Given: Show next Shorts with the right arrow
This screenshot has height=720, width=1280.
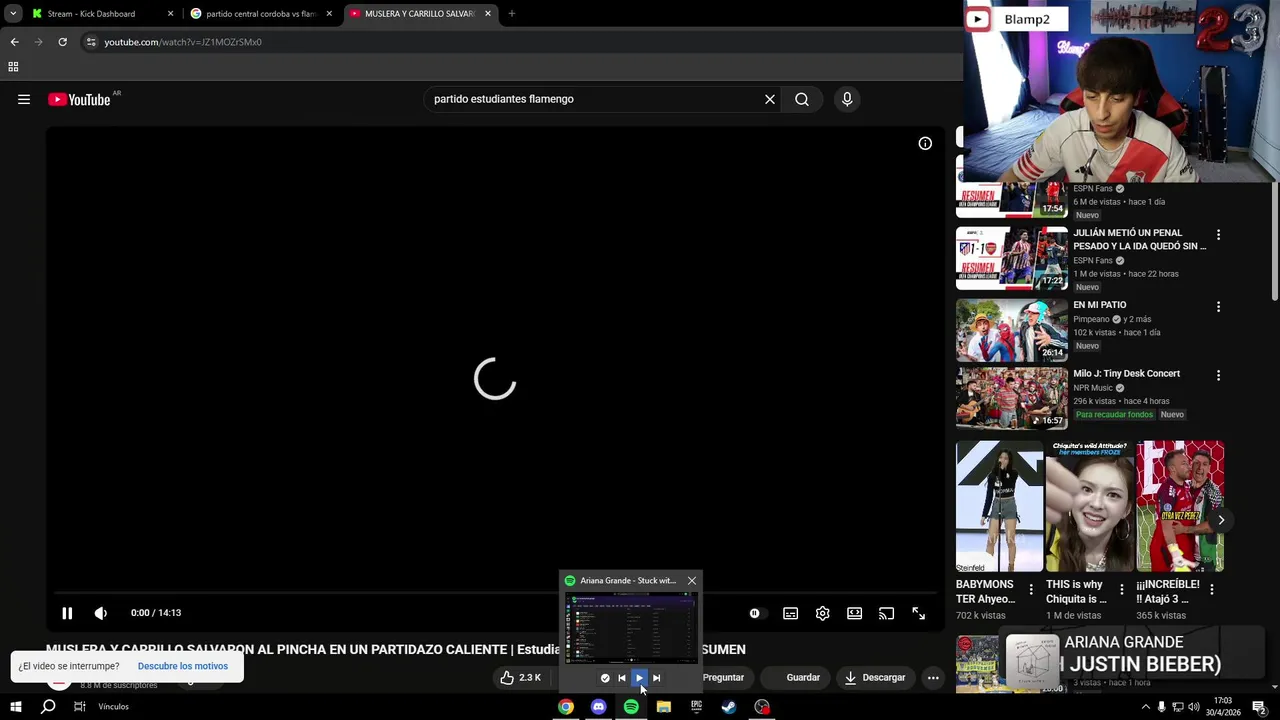Looking at the screenshot, I should point(1221,520).
